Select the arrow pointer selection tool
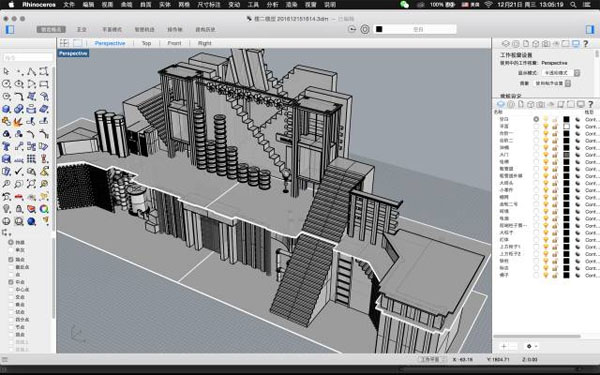 point(6,72)
